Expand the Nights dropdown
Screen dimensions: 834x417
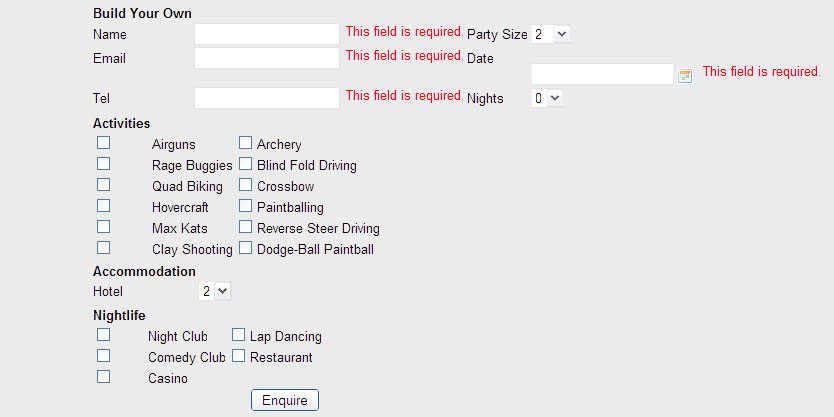(548, 98)
